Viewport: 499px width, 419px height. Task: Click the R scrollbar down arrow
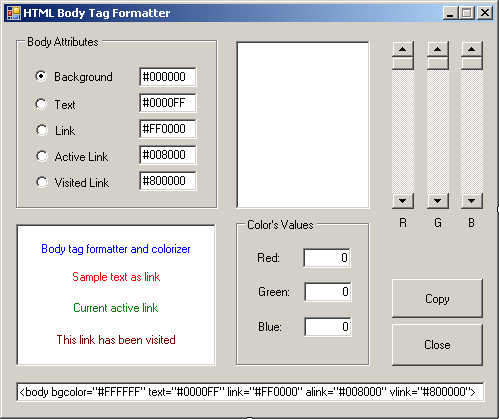(x=403, y=201)
